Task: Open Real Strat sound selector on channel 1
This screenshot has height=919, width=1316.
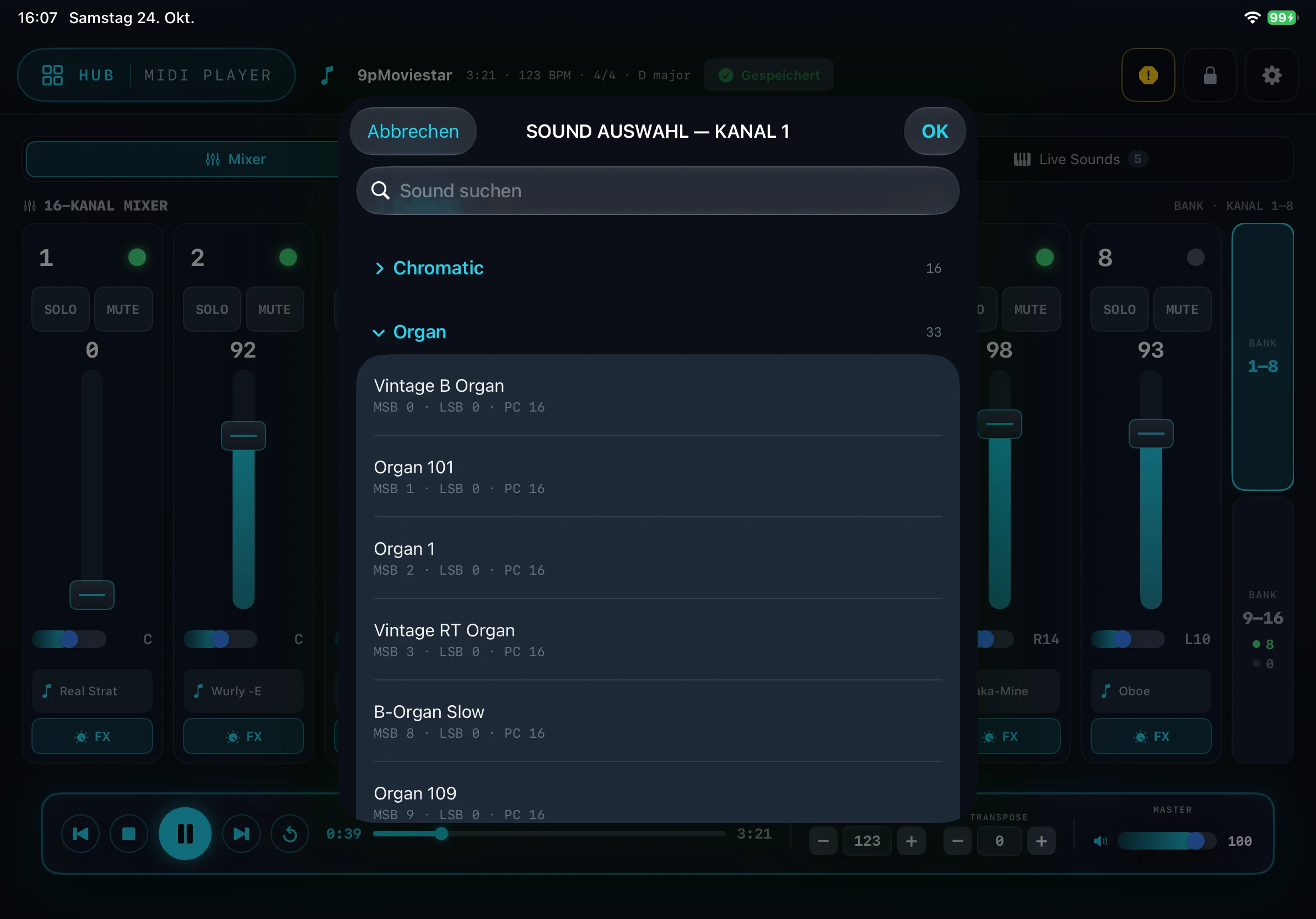Action: point(92,691)
